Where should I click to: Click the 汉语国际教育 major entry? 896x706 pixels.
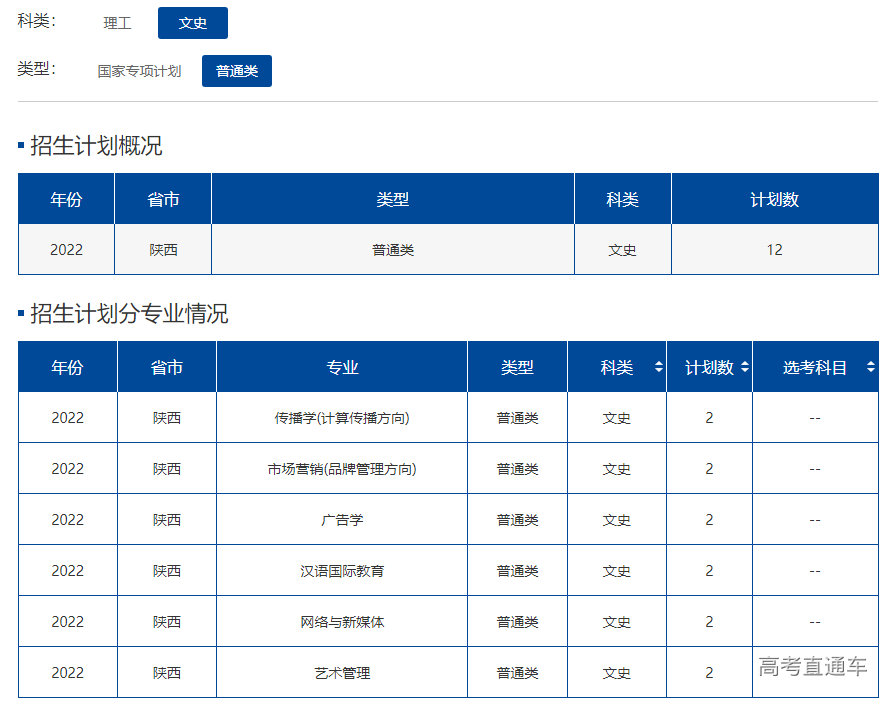(x=342, y=570)
